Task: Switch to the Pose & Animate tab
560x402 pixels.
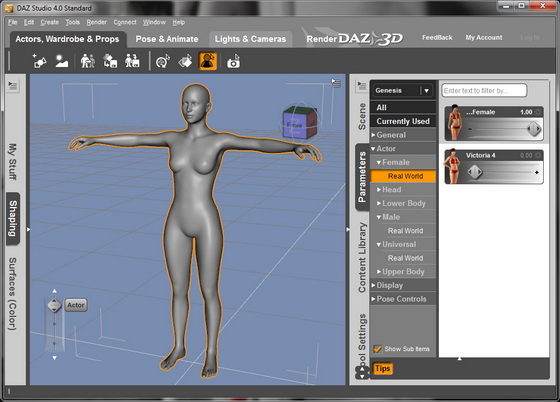Action: coord(167,39)
